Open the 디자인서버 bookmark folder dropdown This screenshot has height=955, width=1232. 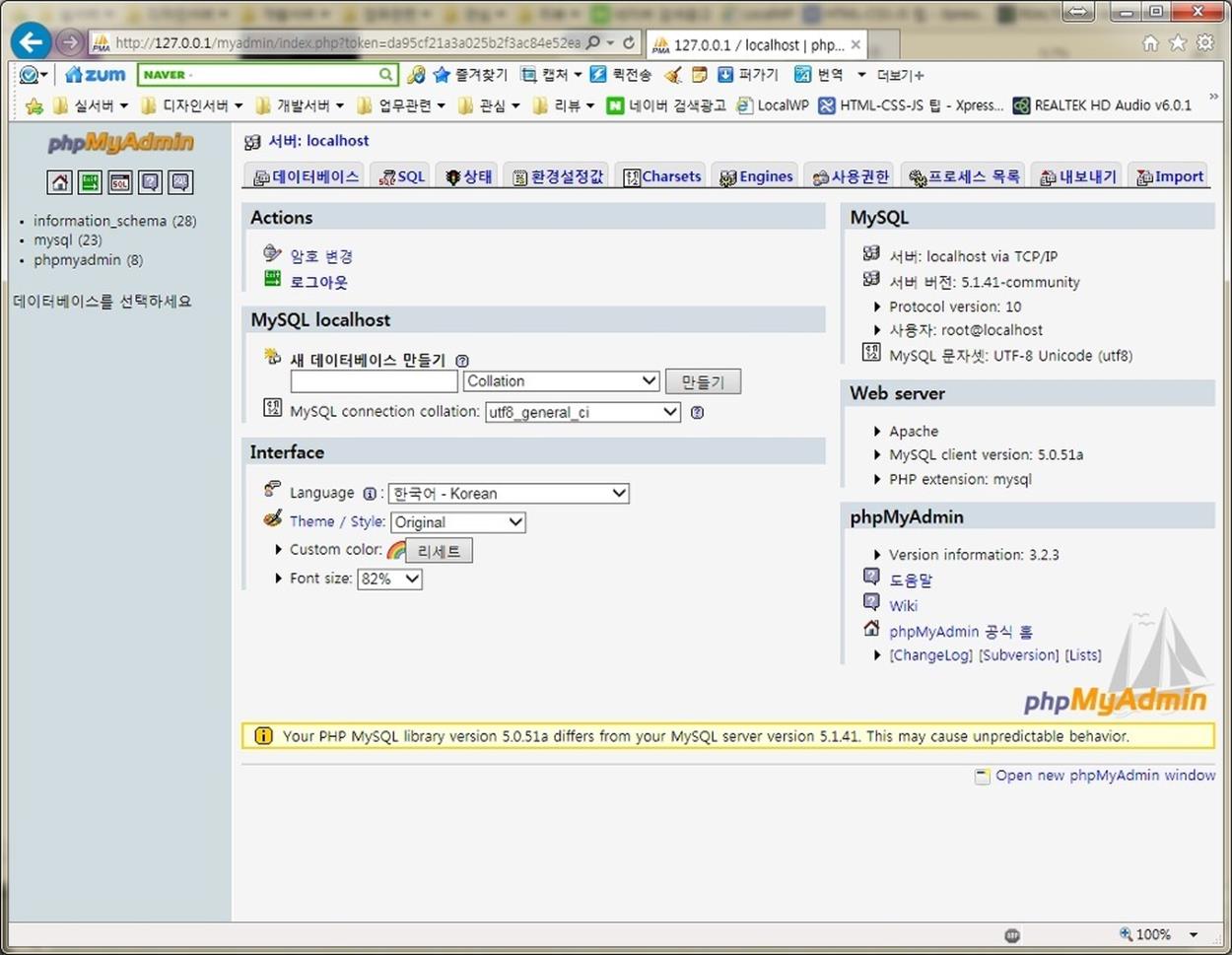click(192, 105)
